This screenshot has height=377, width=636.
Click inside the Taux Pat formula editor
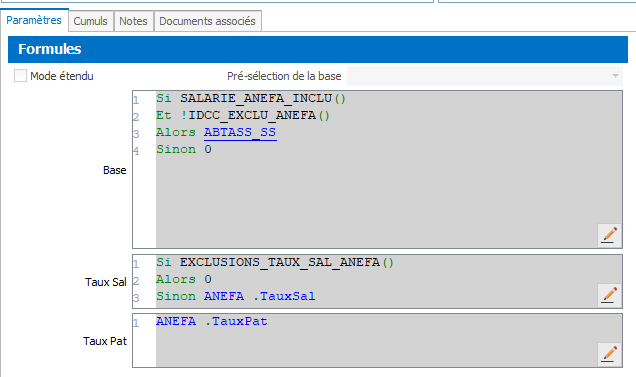(x=377, y=340)
